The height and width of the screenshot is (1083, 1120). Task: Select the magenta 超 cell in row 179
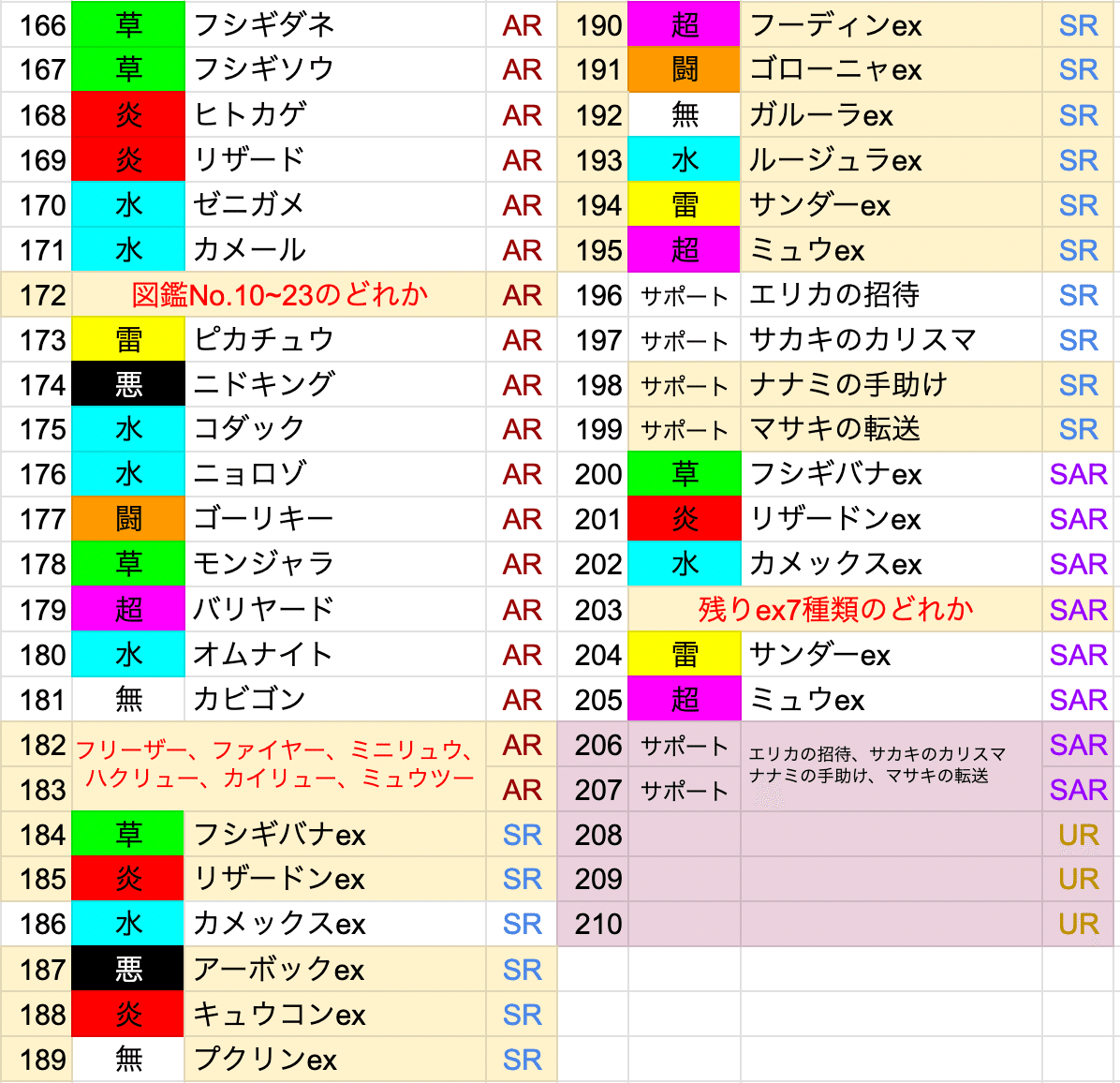tap(128, 610)
